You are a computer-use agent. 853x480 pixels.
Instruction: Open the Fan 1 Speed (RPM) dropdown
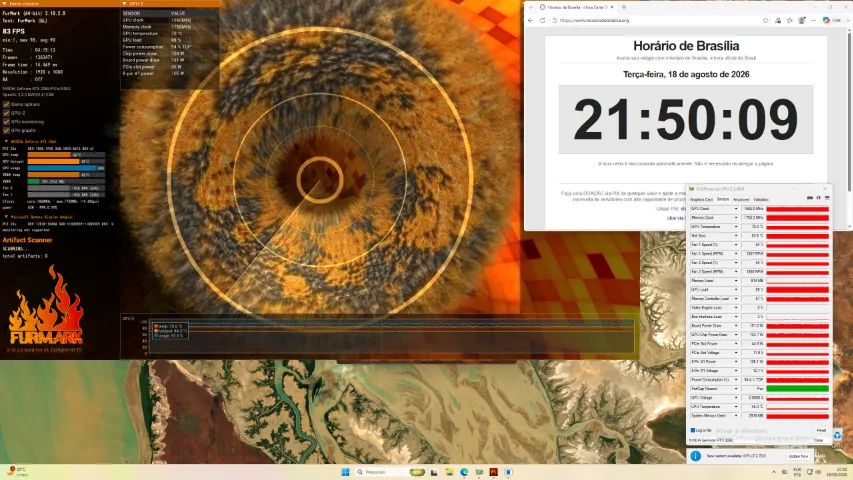(x=735, y=254)
